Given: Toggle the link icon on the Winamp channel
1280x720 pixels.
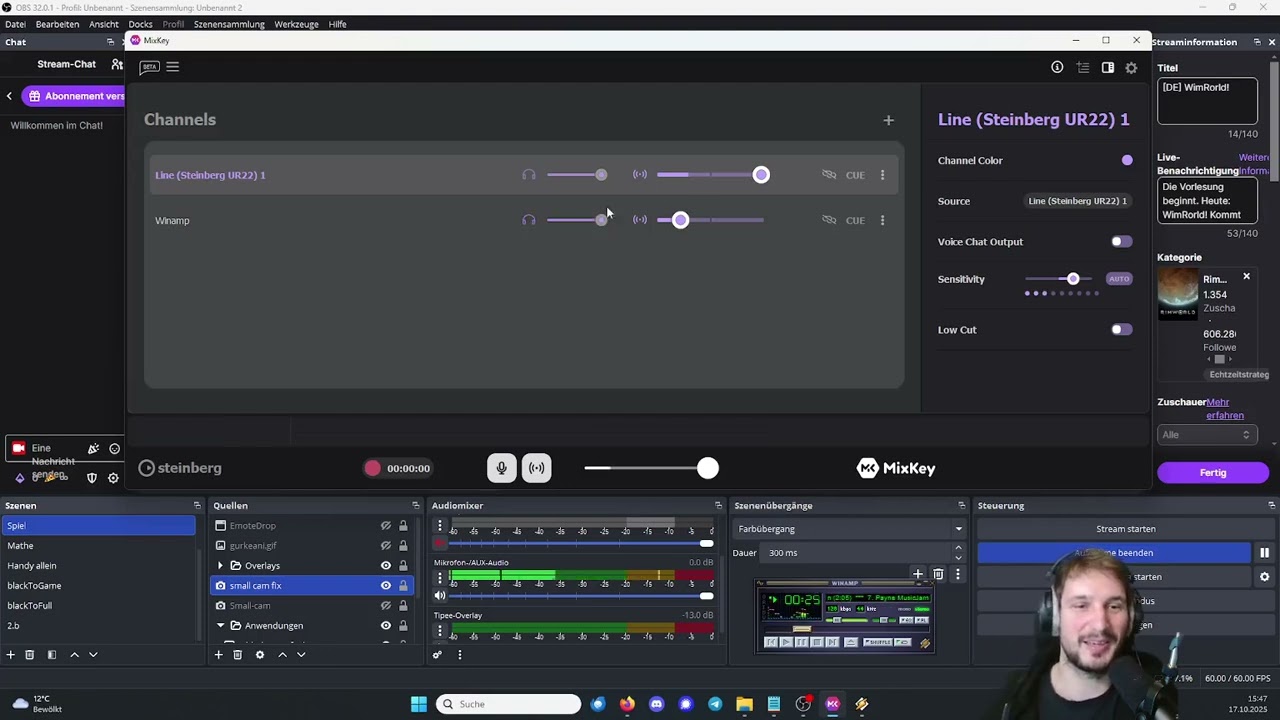Looking at the screenshot, I should coord(829,220).
